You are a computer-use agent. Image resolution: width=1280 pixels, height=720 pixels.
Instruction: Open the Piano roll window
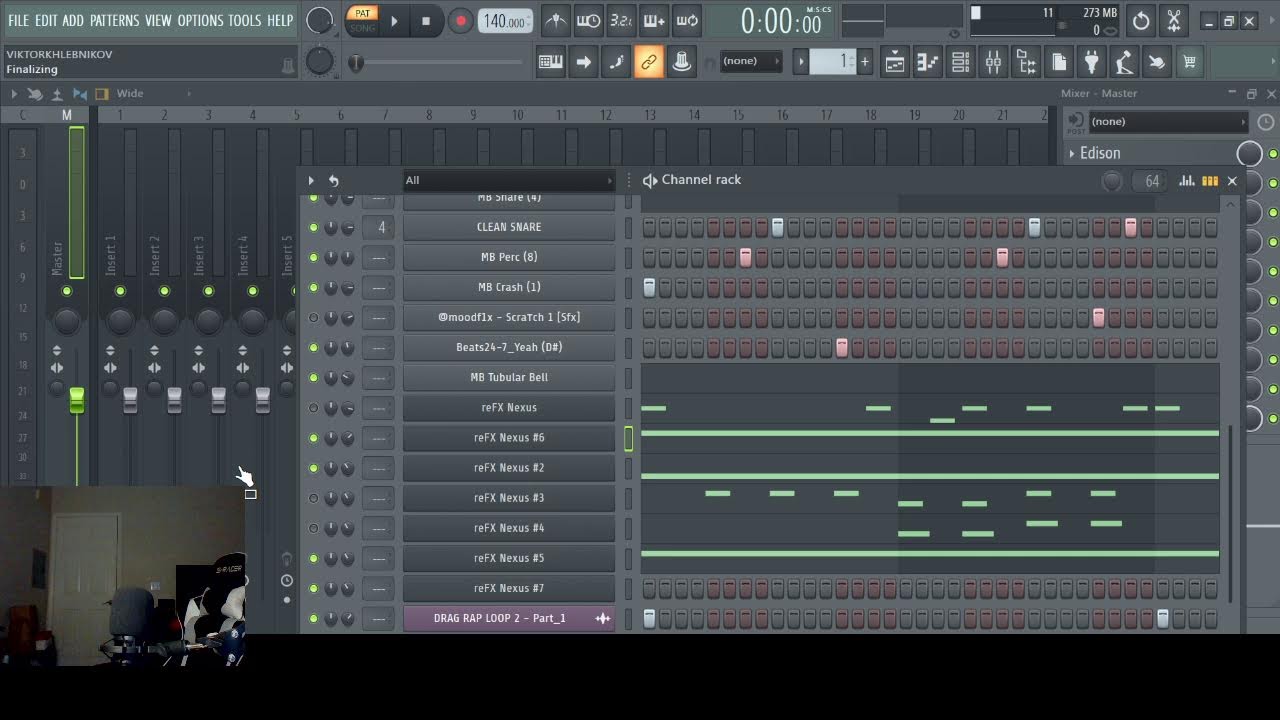927,62
